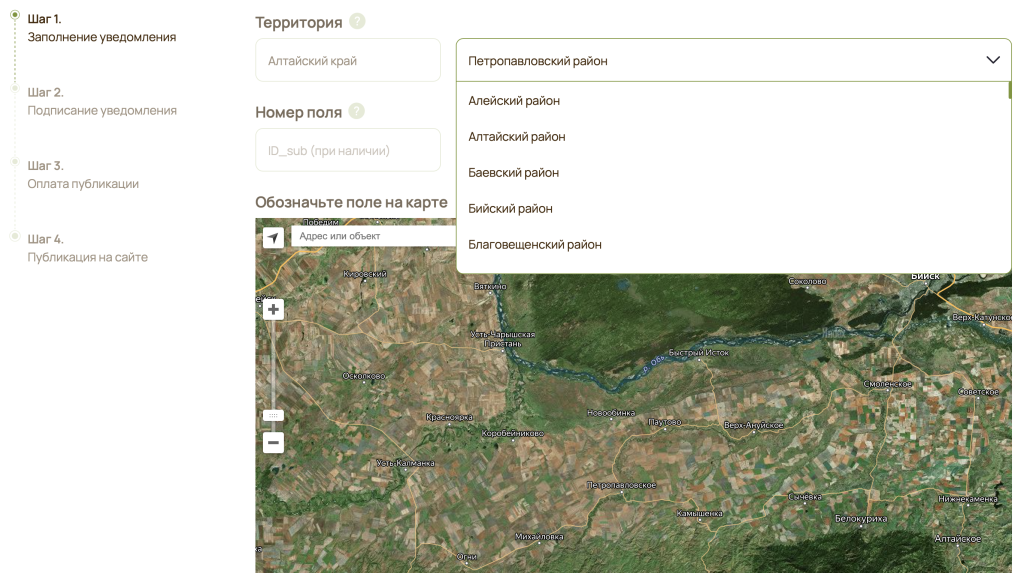Click Петропавловское label on the map
The height and width of the screenshot is (573, 1024).
click(621, 485)
